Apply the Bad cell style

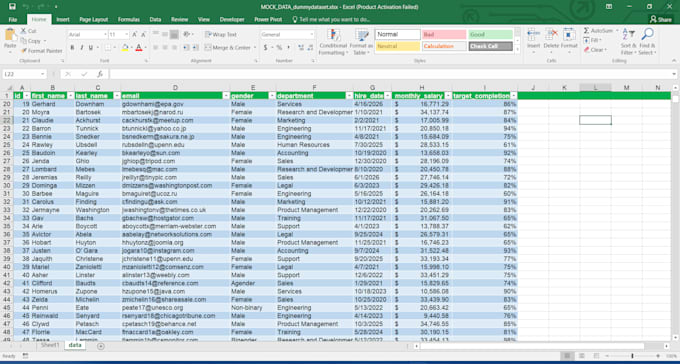[x=445, y=34]
